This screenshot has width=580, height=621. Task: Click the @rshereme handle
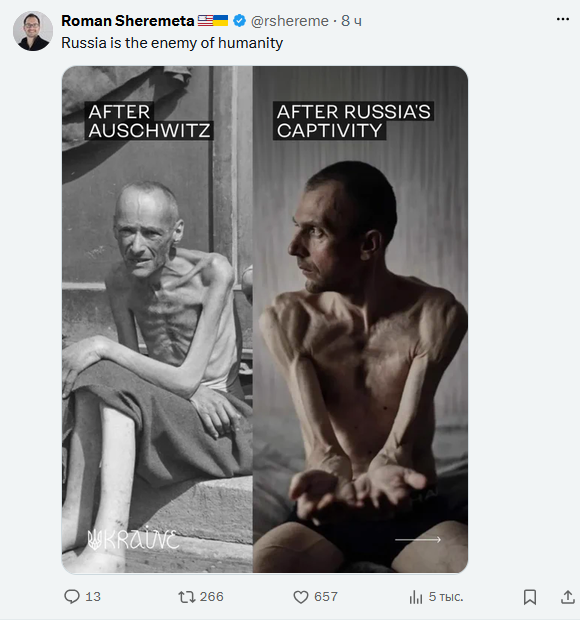point(290,21)
